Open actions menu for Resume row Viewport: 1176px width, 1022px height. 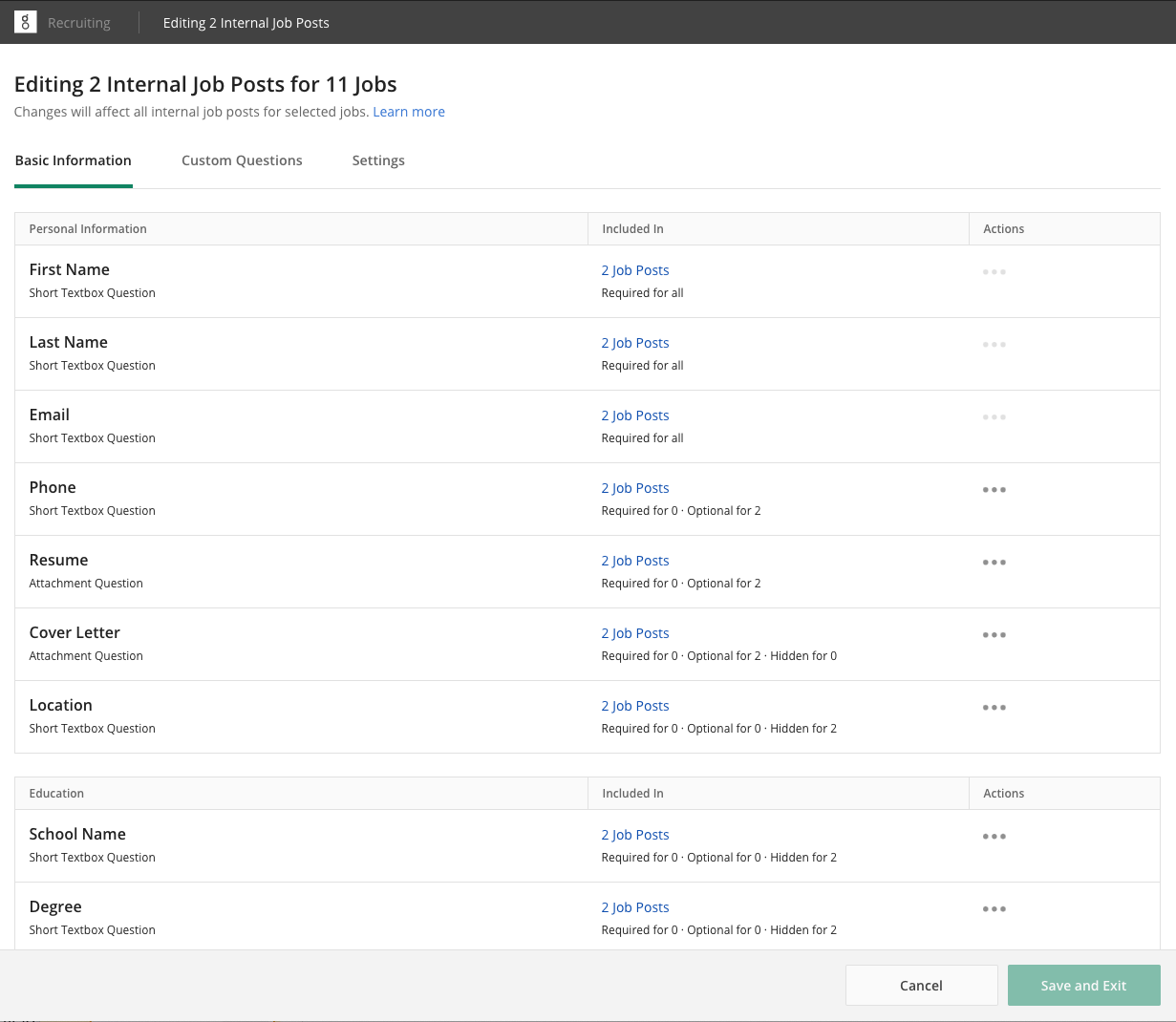click(x=994, y=563)
